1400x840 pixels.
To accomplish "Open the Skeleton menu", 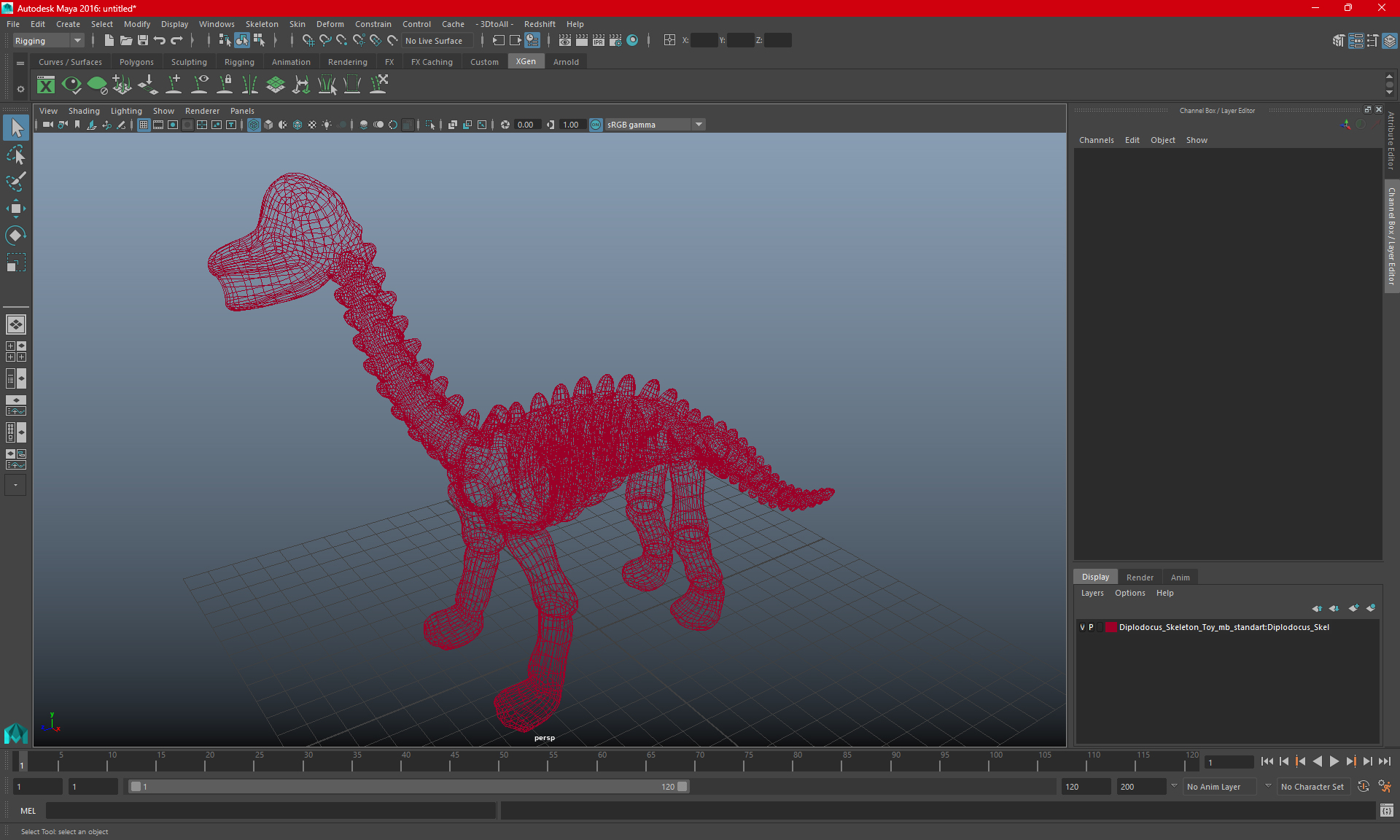I will 262,24.
